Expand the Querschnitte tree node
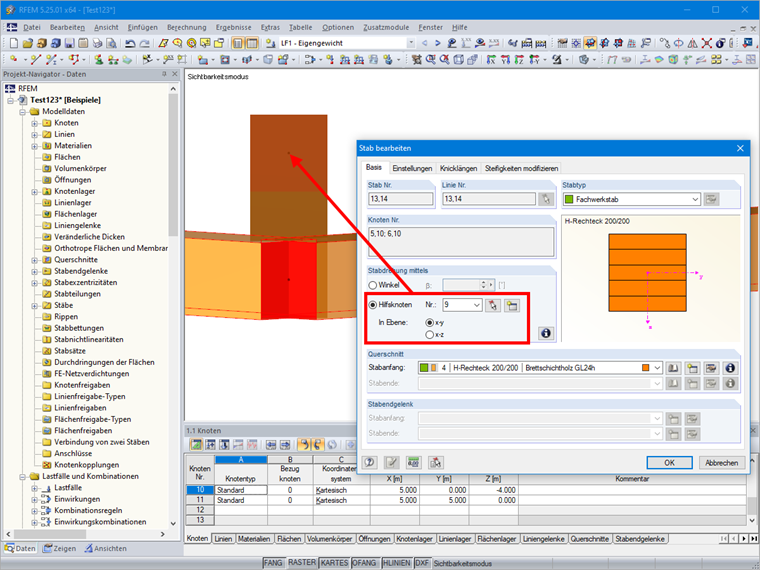This screenshot has width=760, height=570. point(34,260)
